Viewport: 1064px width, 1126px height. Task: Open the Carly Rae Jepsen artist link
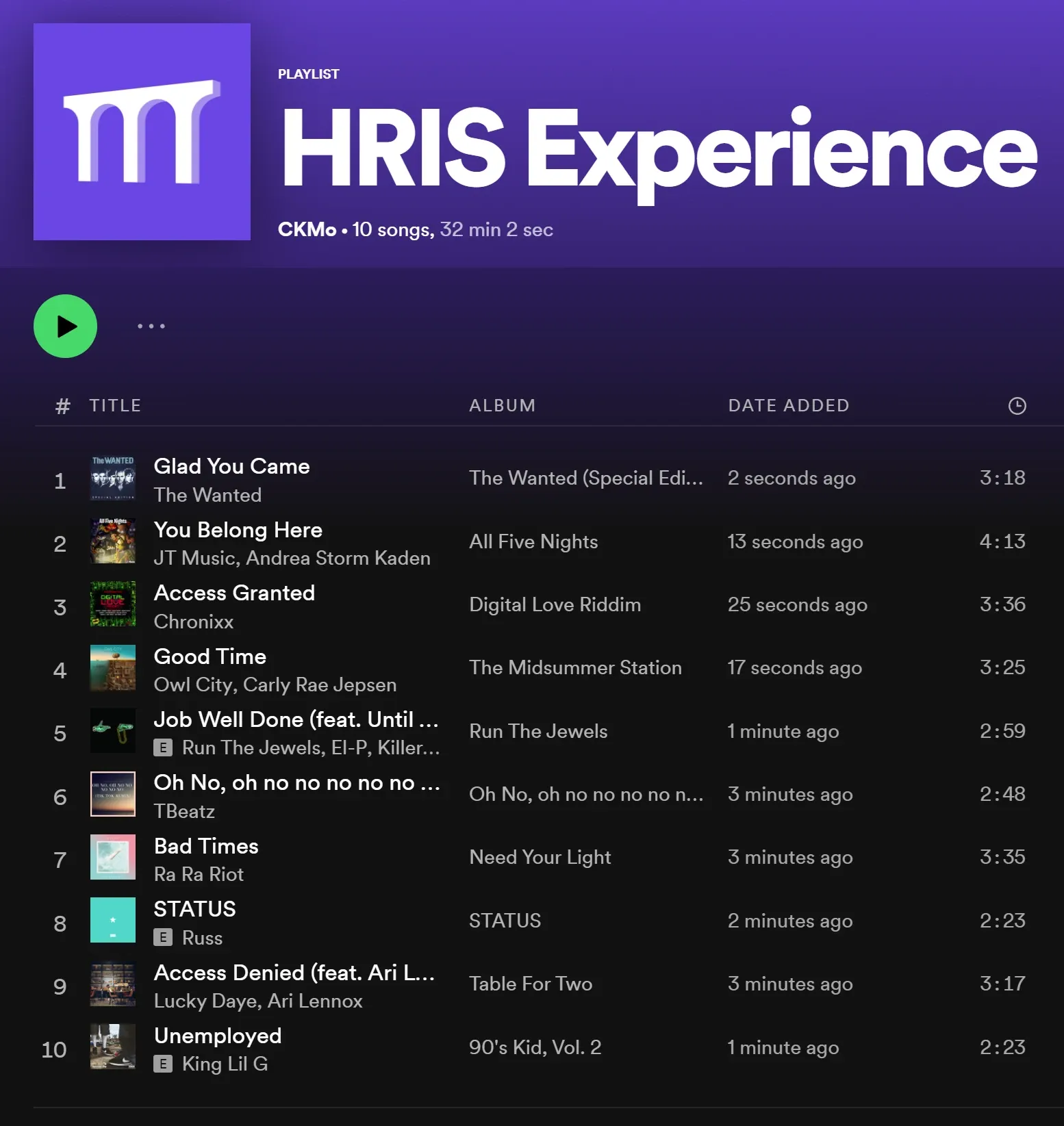320,684
